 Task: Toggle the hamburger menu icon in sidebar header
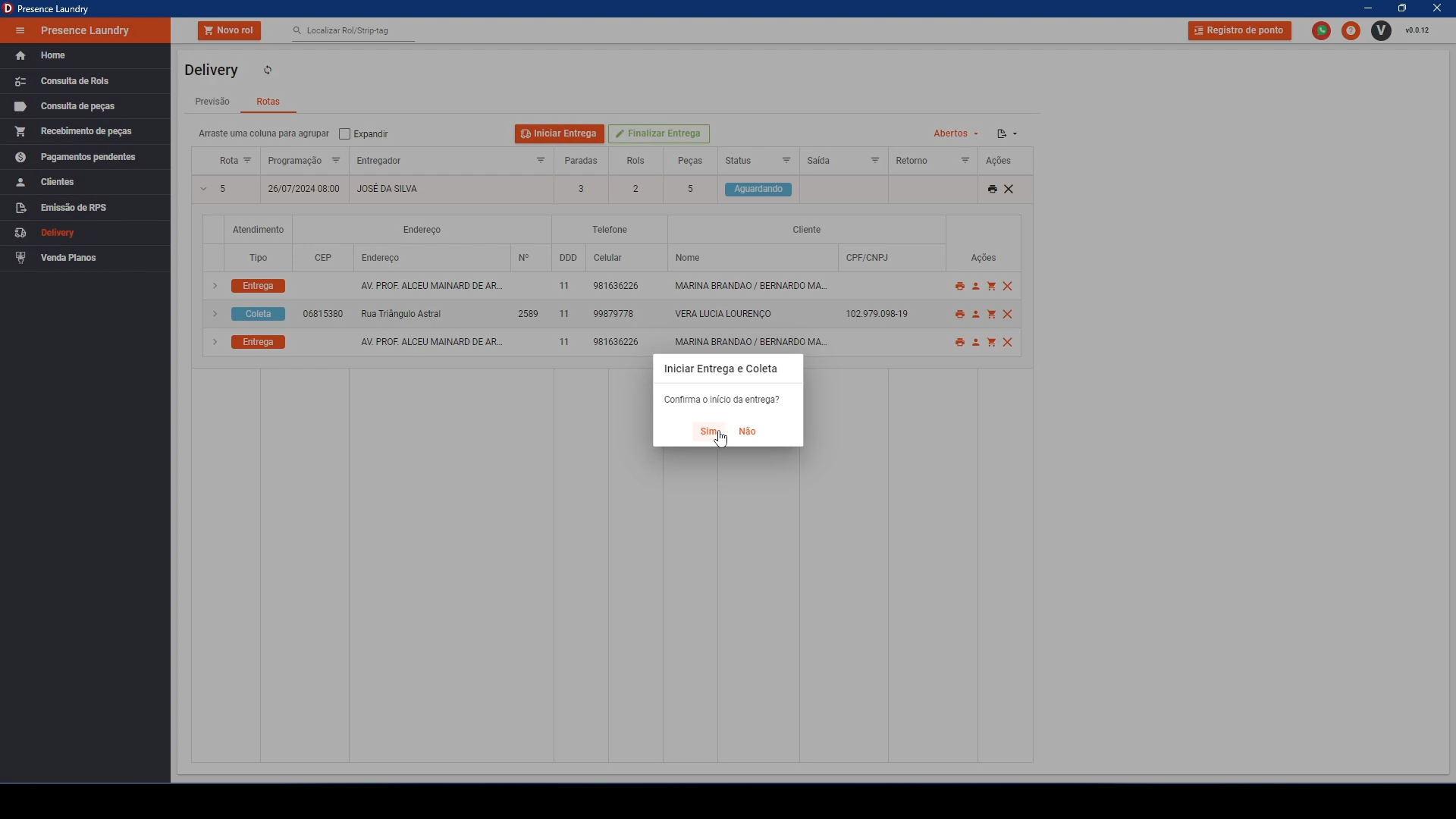click(x=20, y=31)
